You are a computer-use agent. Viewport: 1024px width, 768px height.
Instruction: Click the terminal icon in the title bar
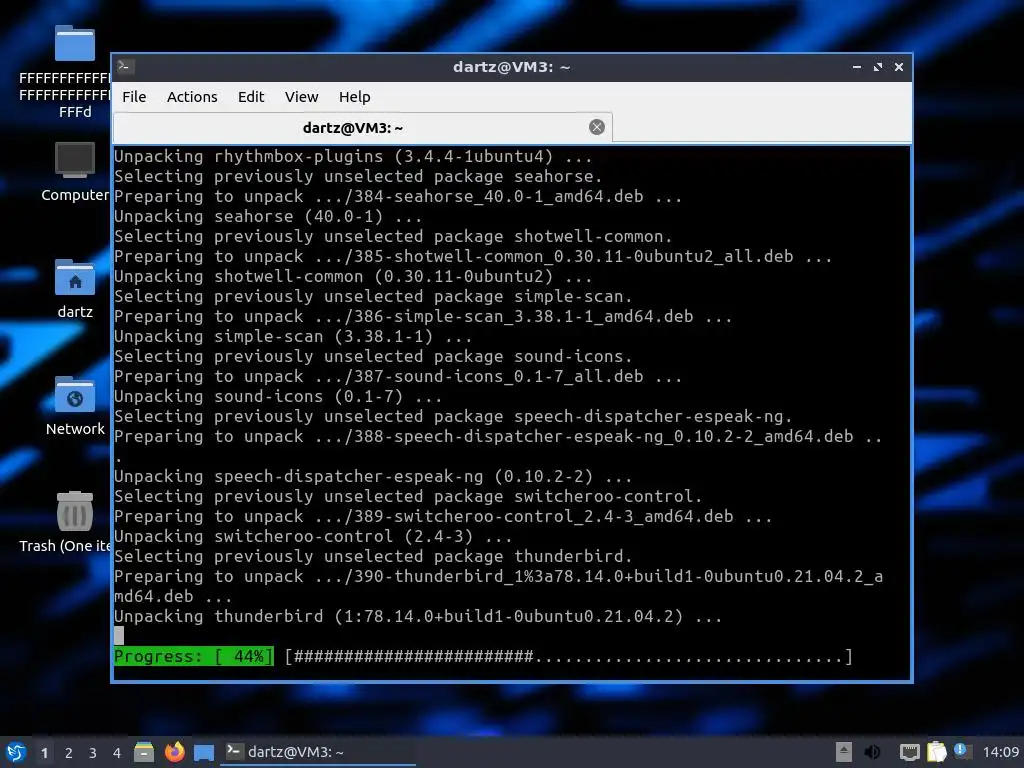125,67
